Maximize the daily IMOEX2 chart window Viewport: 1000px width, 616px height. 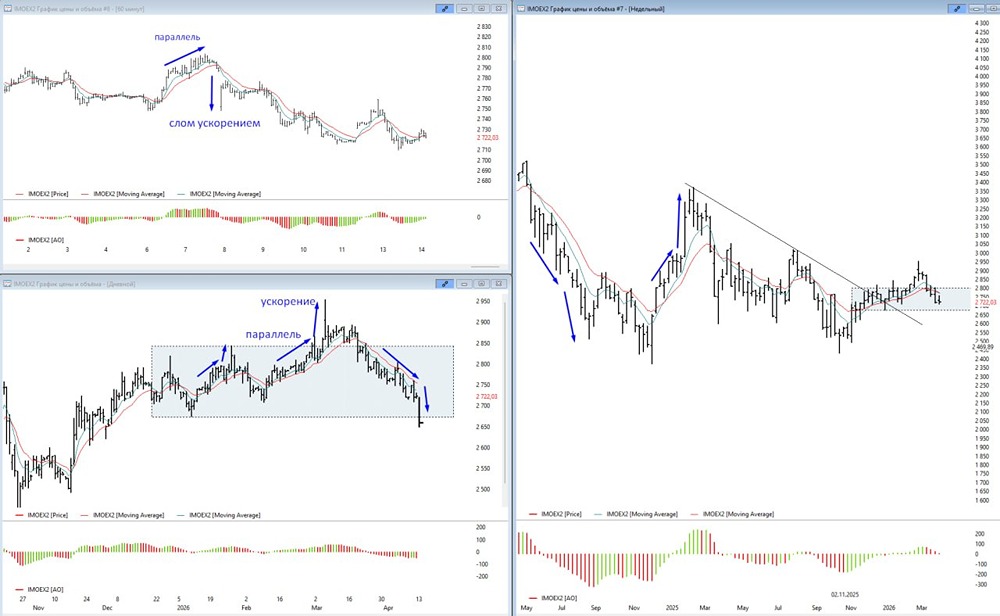[482, 284]
